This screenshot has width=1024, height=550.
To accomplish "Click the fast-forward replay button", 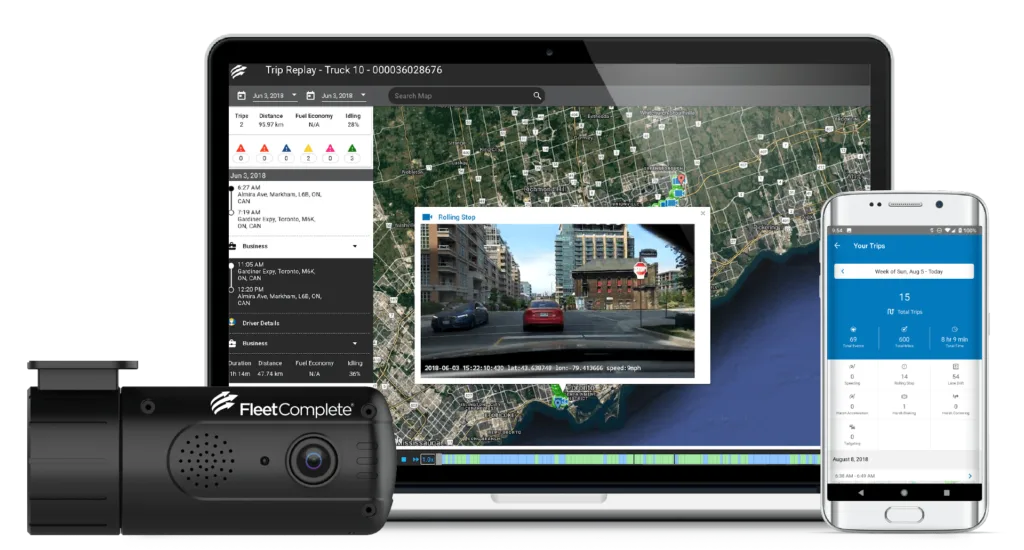I will [415, 459].
